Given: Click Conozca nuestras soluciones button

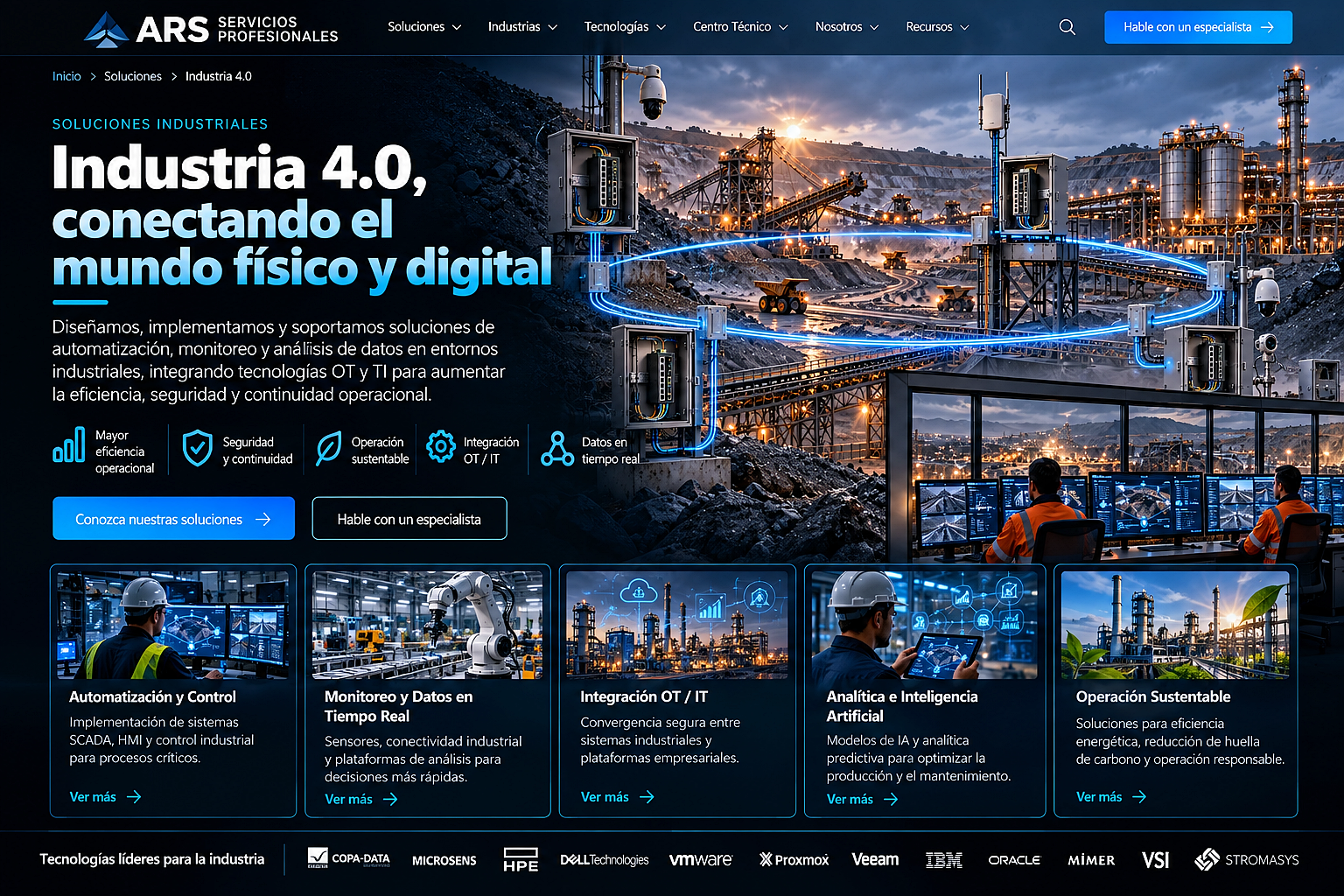Looking at the screenshot, I should [173, 519].
